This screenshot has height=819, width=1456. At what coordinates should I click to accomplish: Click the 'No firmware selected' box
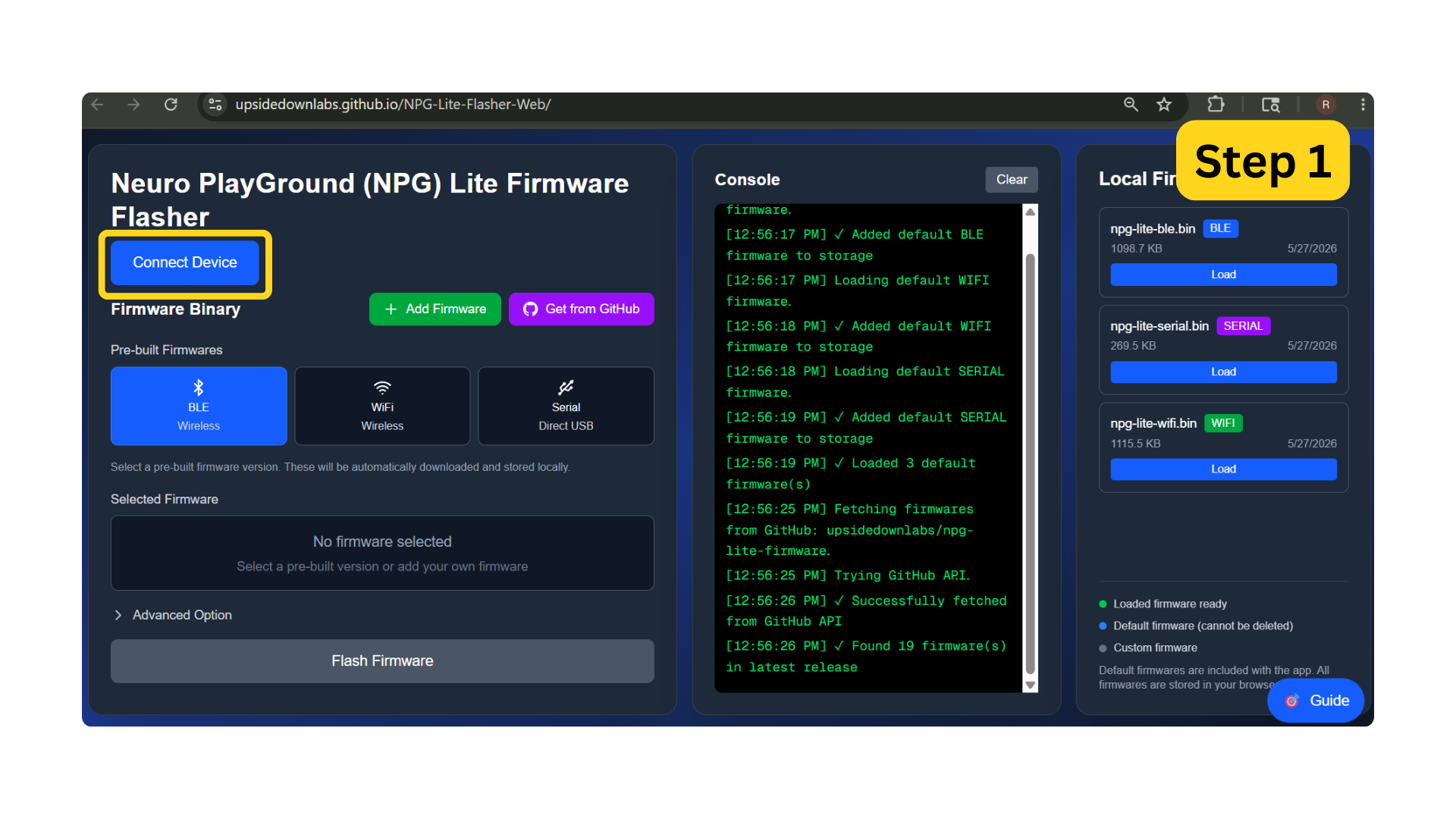point(382,553)
